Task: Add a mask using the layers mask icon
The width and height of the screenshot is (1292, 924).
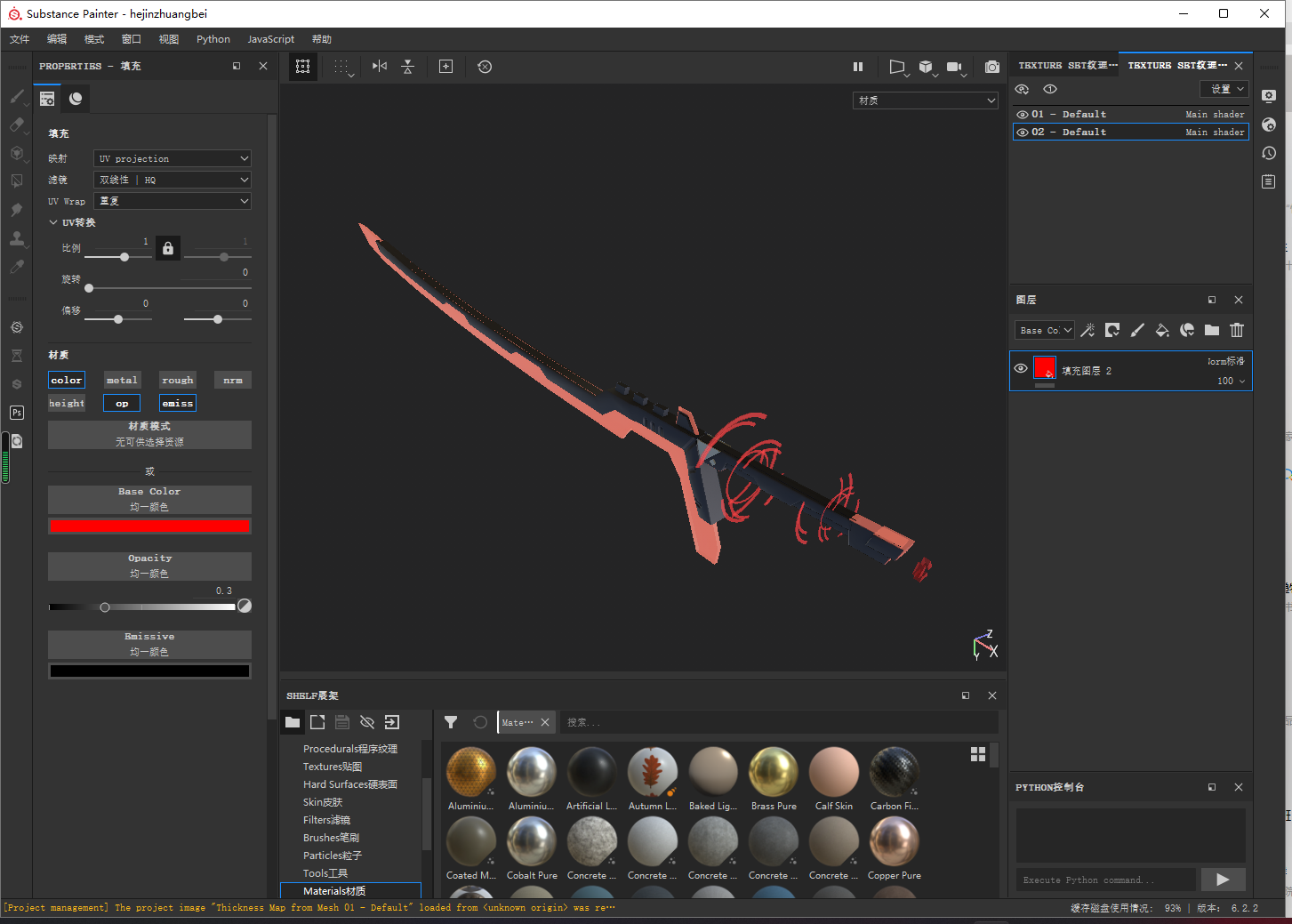Action: click(1112, 330)
